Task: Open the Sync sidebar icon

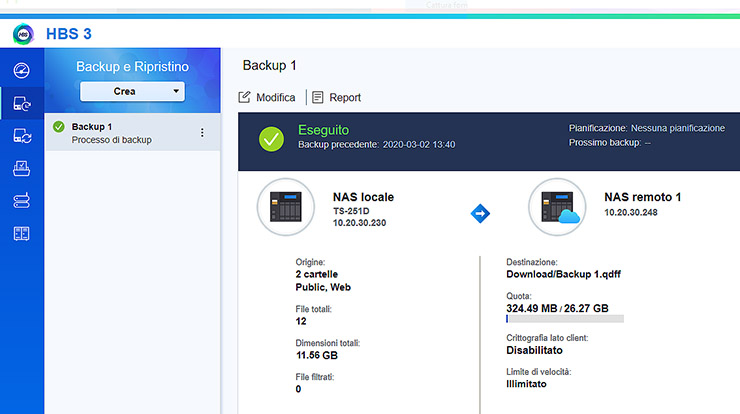Action: pyautogui.click(x=22, y=136)
